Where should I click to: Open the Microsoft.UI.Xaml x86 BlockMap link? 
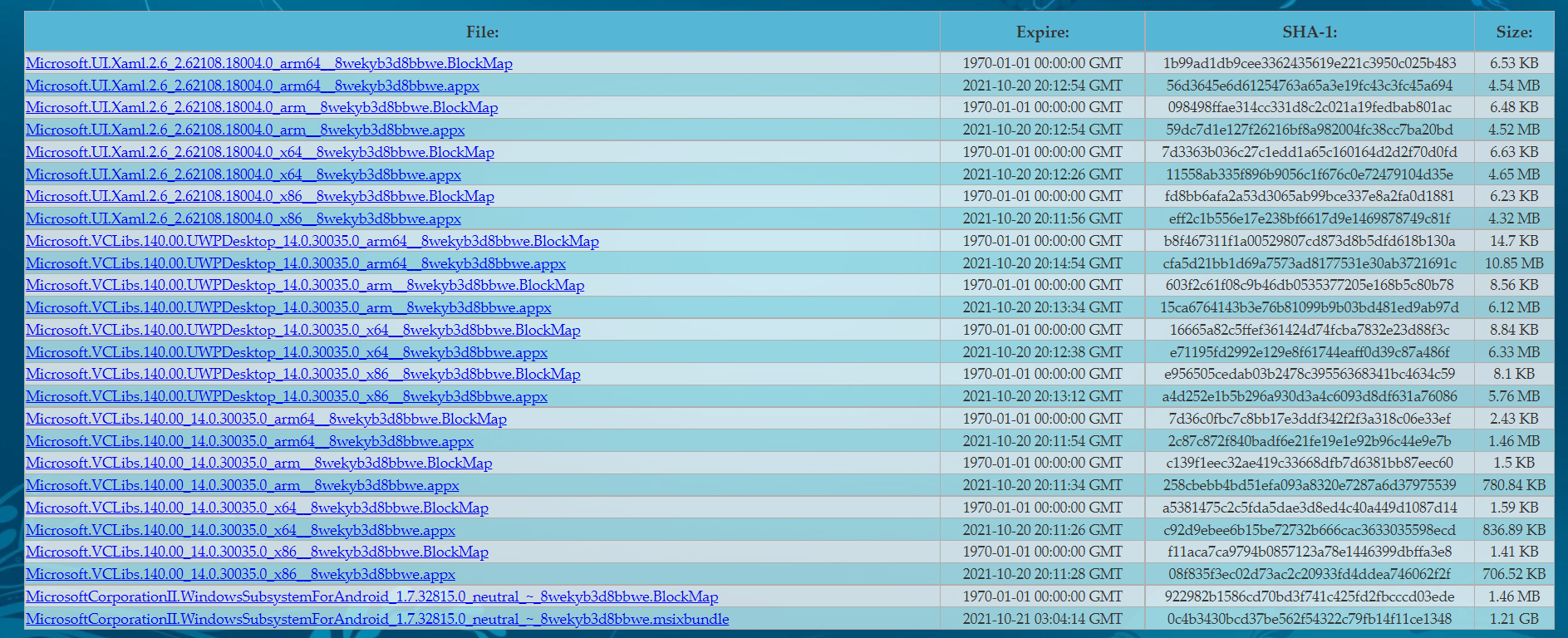(260, 196)
